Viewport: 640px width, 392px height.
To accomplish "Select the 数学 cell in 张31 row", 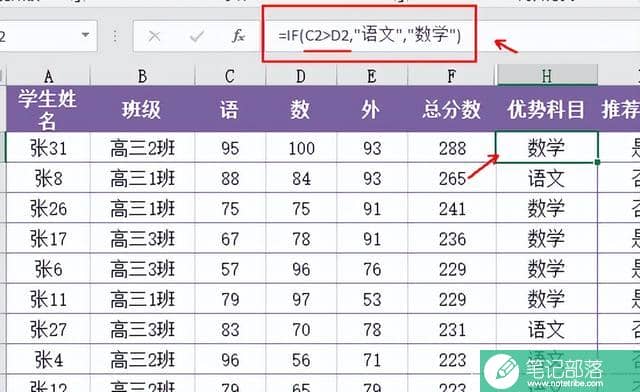I will (547, 147).
